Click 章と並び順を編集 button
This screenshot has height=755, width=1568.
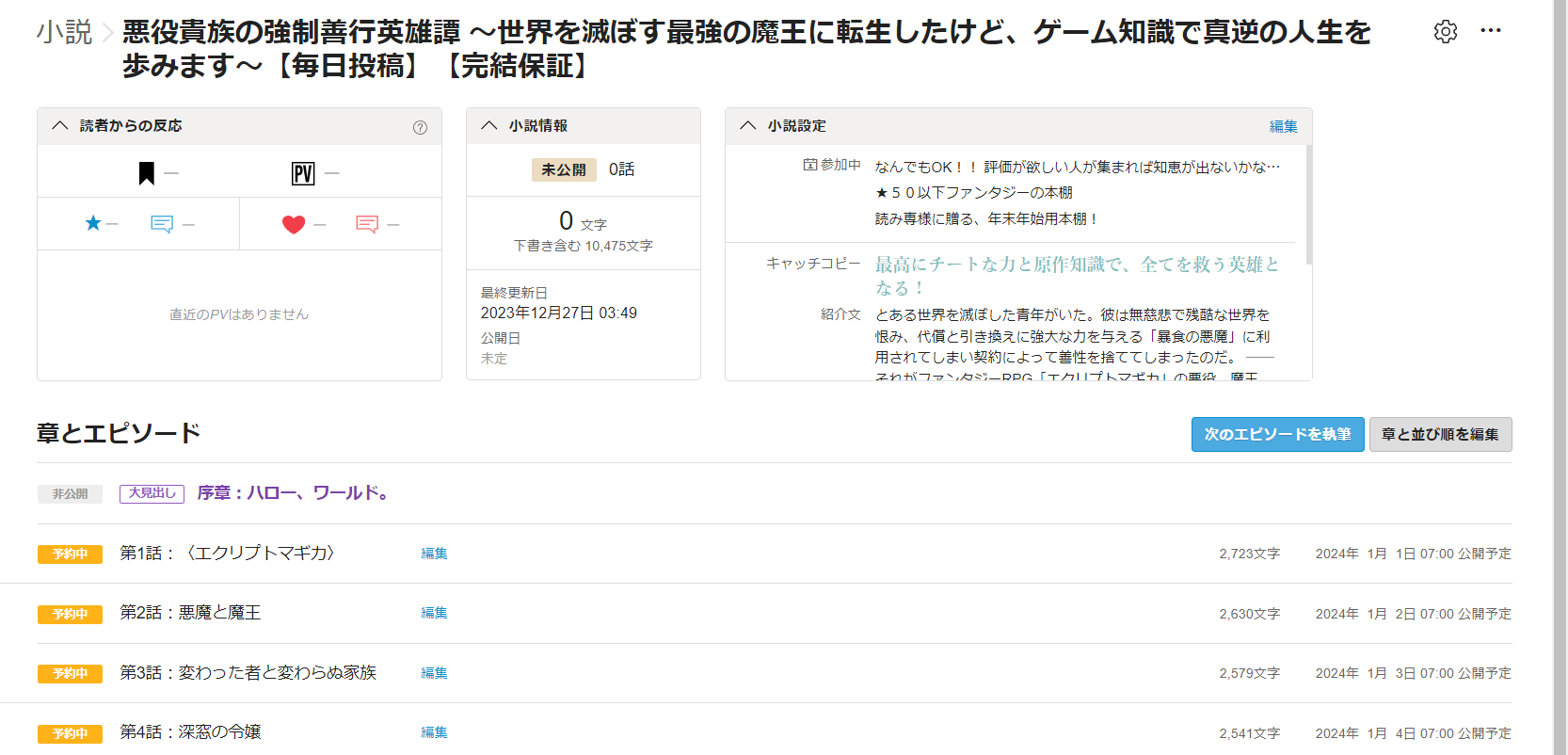(x=1440, y=434)
